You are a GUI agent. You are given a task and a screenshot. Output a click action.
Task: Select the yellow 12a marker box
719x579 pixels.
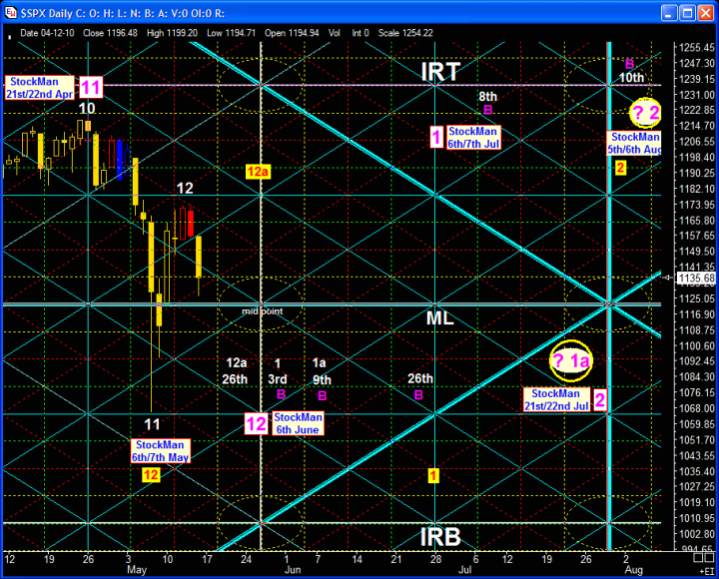click(x=258, y=171)
